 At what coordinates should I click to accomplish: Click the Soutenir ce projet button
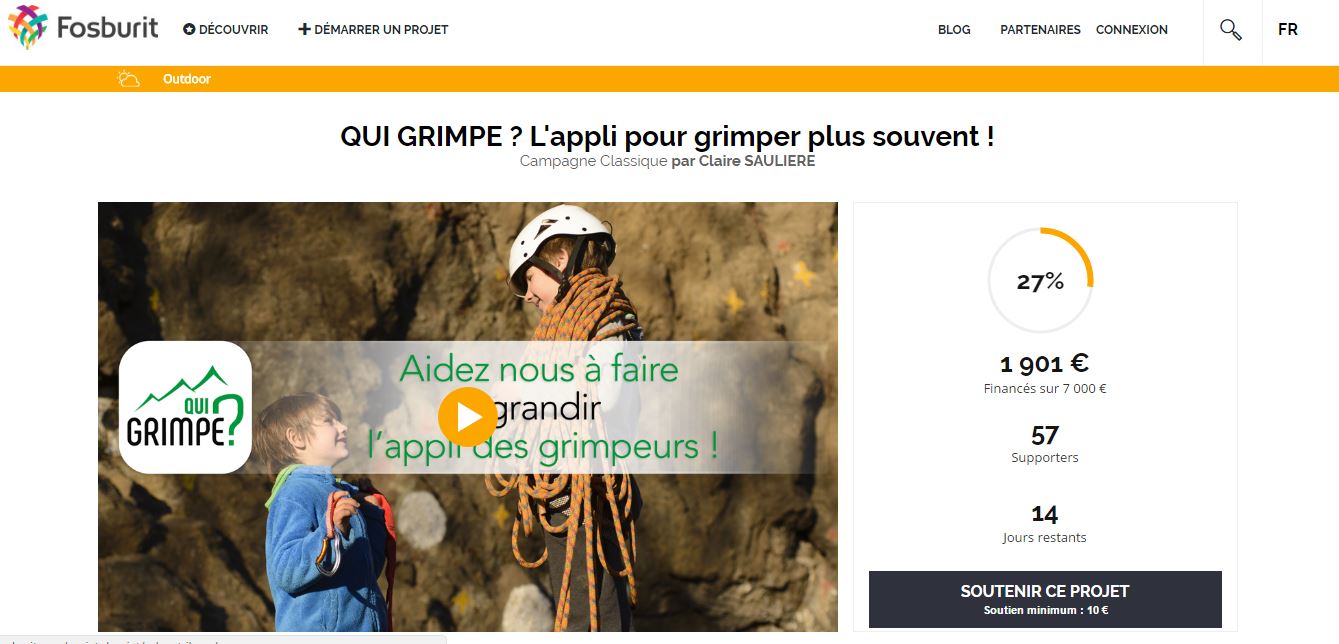pos(1045,599)
